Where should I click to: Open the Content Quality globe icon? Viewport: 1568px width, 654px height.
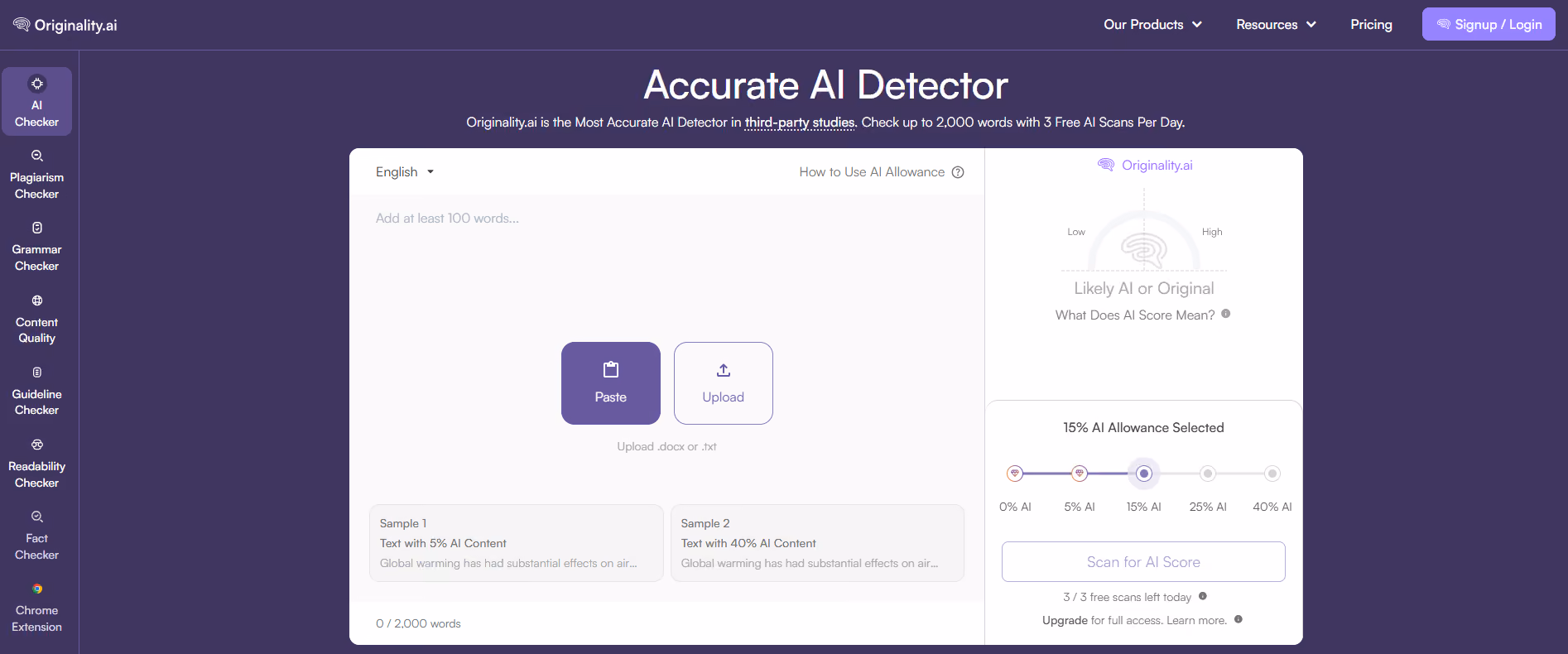pos(36,301)
